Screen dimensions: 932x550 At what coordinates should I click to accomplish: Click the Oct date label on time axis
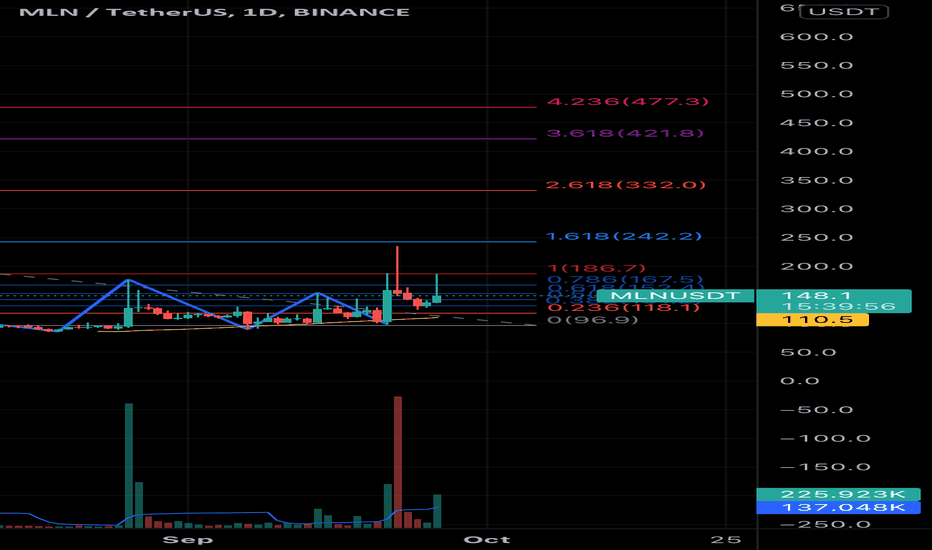(x=487, y=540)
